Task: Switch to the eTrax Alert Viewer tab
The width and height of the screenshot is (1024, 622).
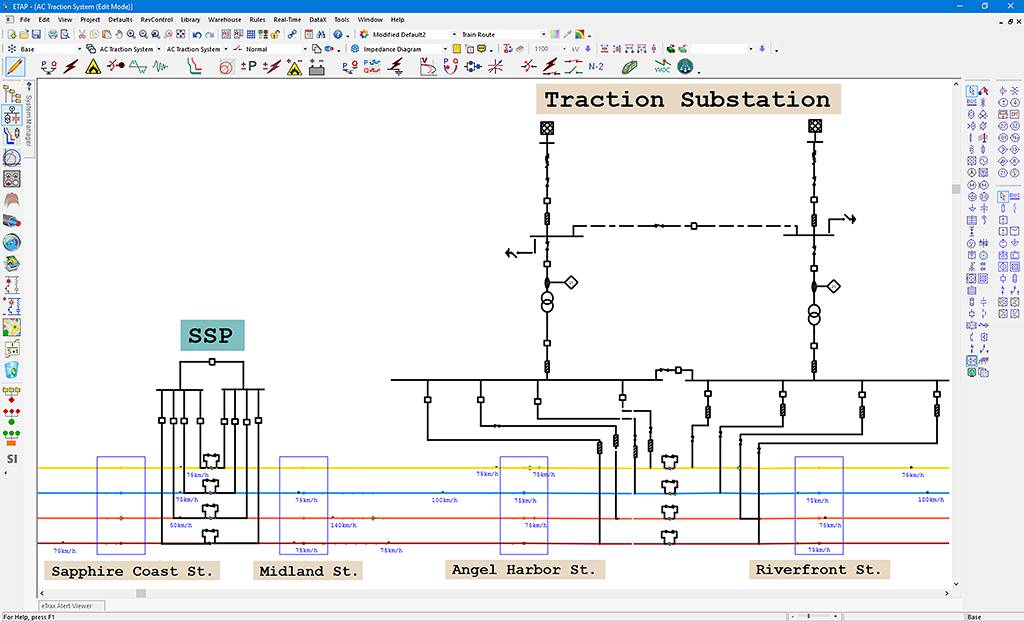Action: [70, 606]
